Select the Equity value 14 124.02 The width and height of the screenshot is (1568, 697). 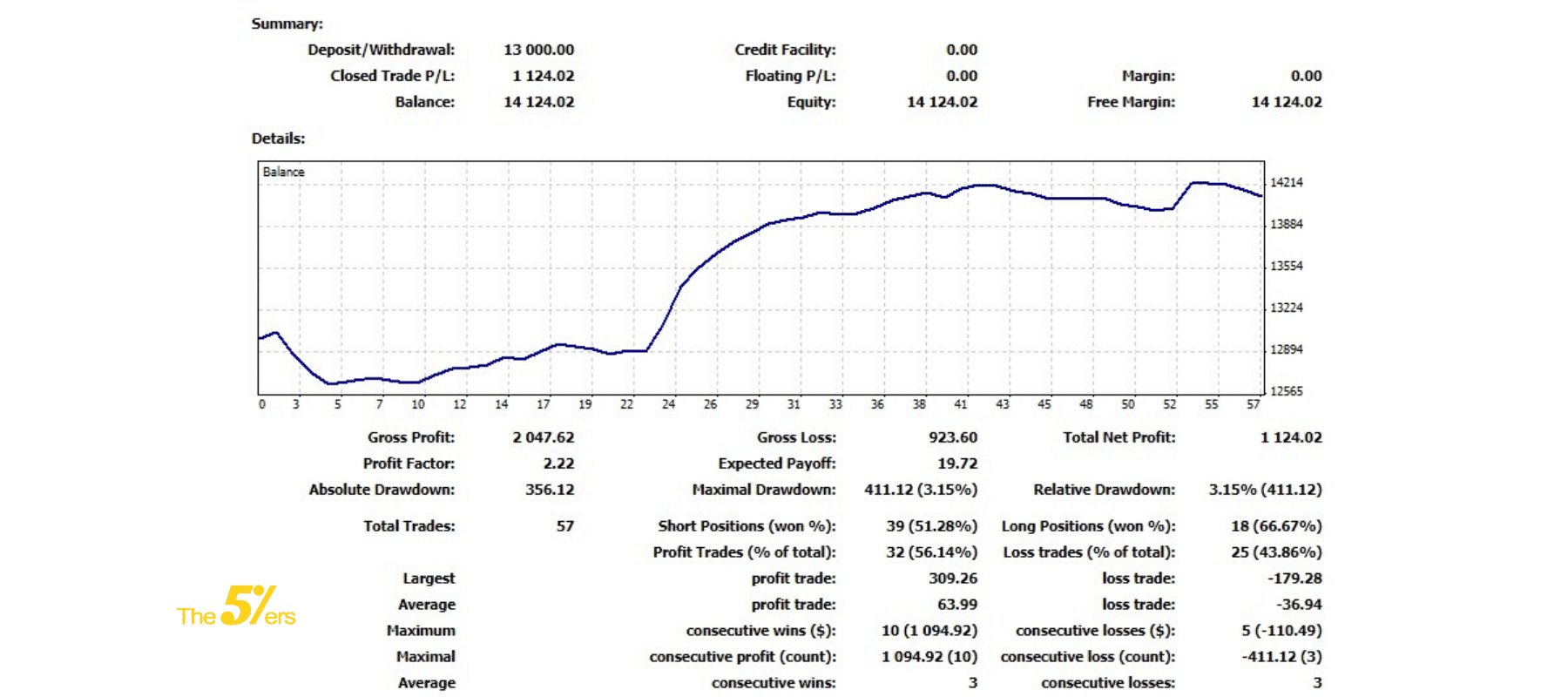pos(942,103)
